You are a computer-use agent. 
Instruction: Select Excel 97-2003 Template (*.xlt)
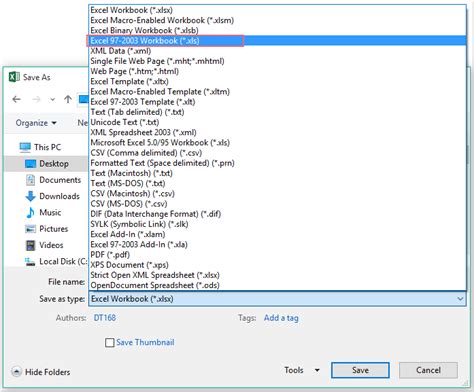[277, 102]
